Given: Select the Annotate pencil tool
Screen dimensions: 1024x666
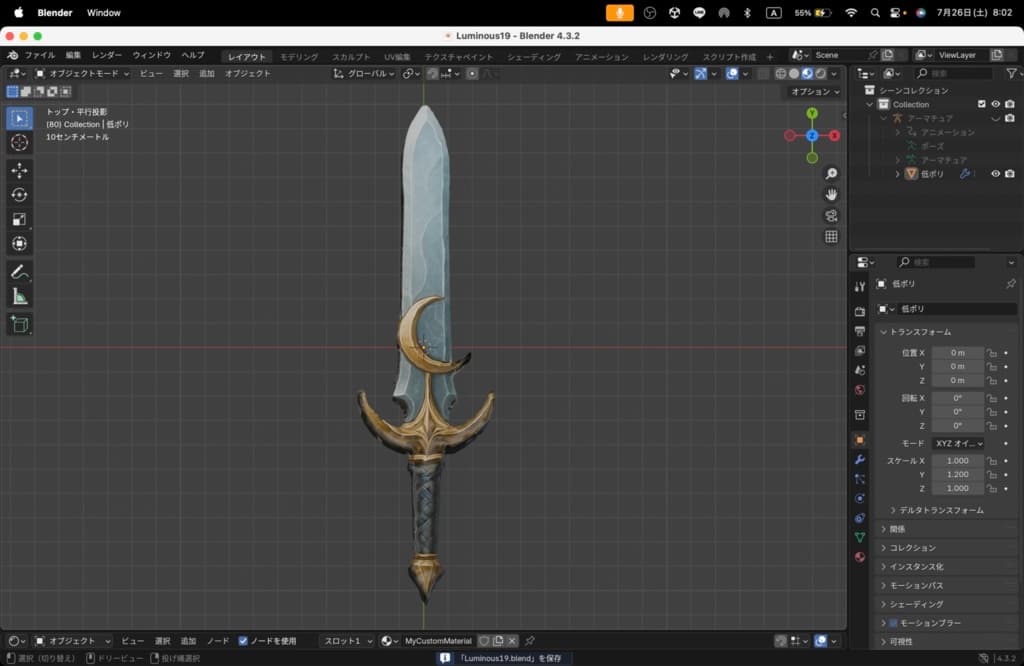Looking at the screenshot, I should coord(19,272).
